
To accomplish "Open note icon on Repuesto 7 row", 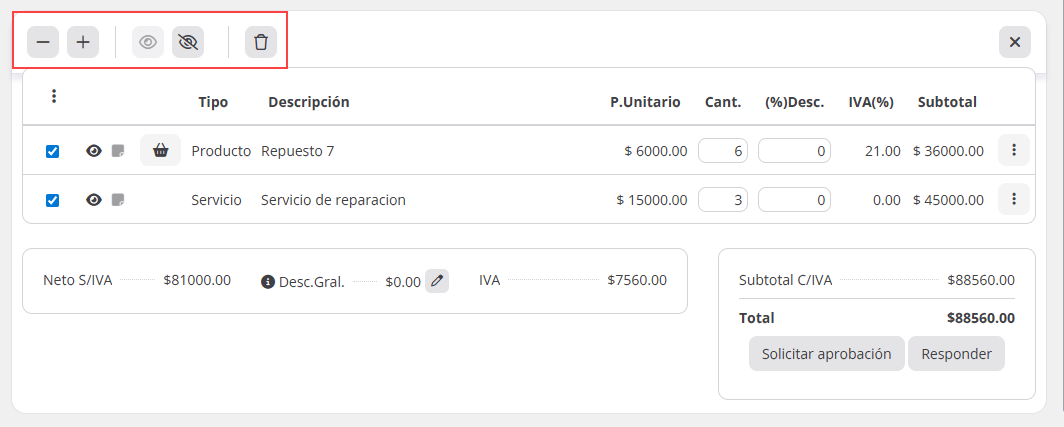I will pyautogui.click(x=118, y=151).
